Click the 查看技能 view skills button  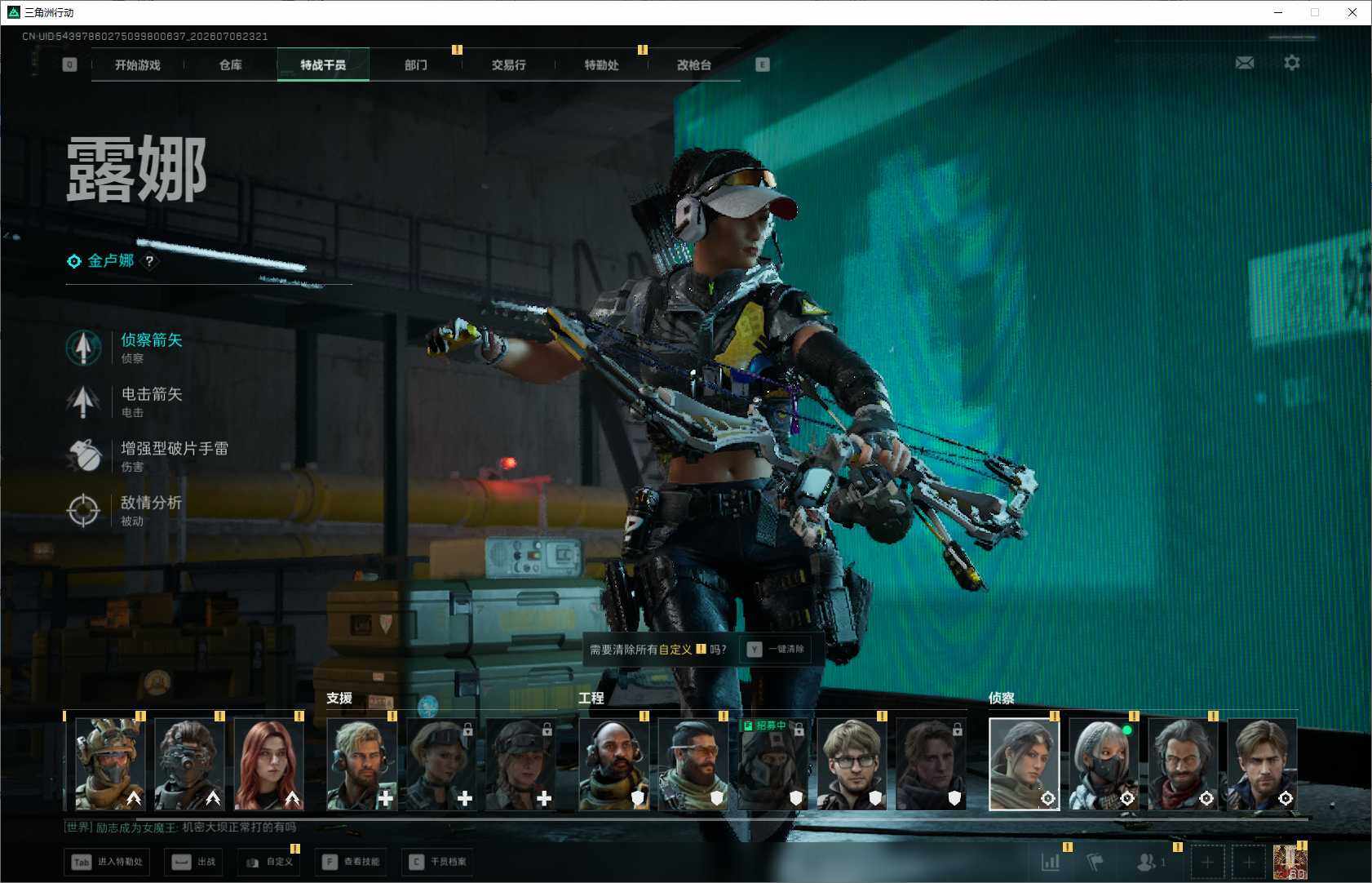click(x=351, y=862)
